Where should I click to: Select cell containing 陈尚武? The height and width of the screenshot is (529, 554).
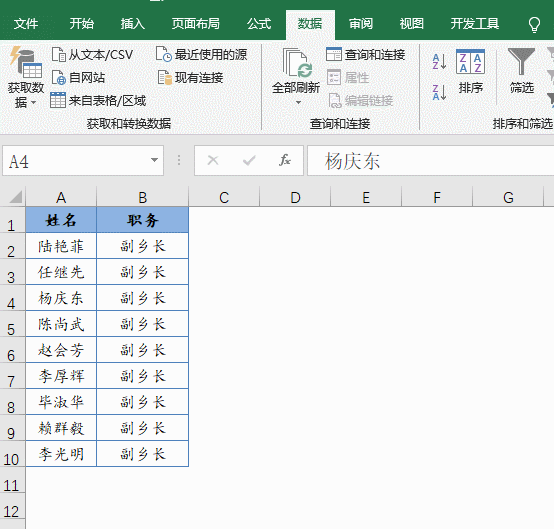click(x=61, y=324)
